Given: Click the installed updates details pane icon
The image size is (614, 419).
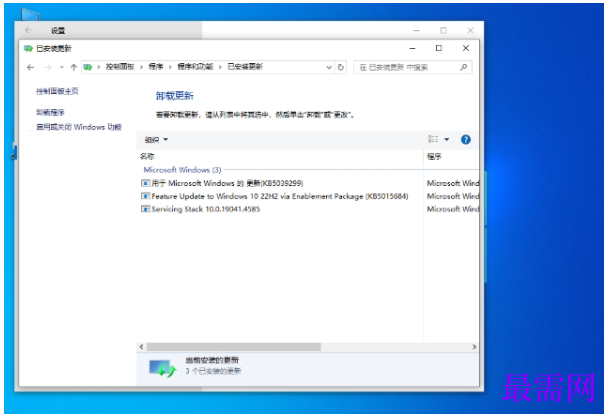Looking at the screenshot, I should [162, 368].
